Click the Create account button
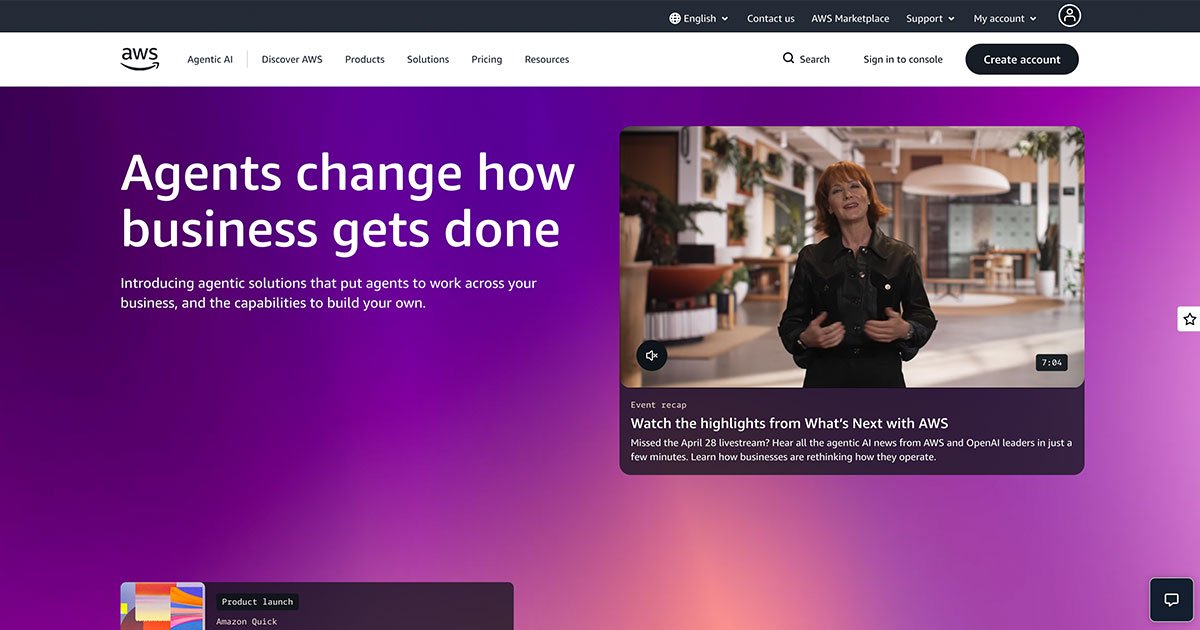This screenshot has width=1200, height=630. point(1022,59)
